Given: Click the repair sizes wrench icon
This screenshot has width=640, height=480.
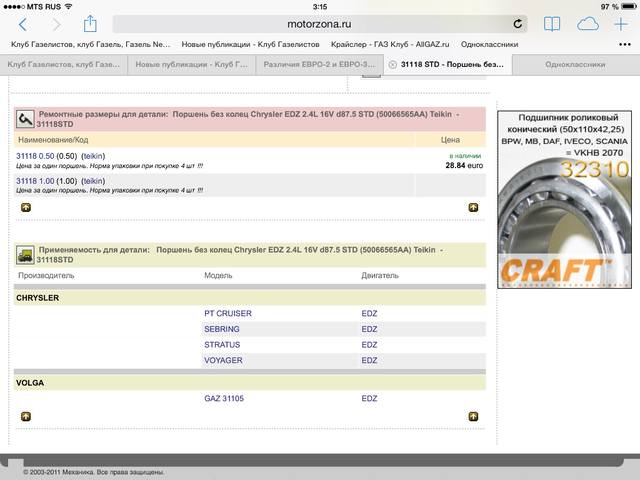Looking at the screenshot, I should 25,119.
